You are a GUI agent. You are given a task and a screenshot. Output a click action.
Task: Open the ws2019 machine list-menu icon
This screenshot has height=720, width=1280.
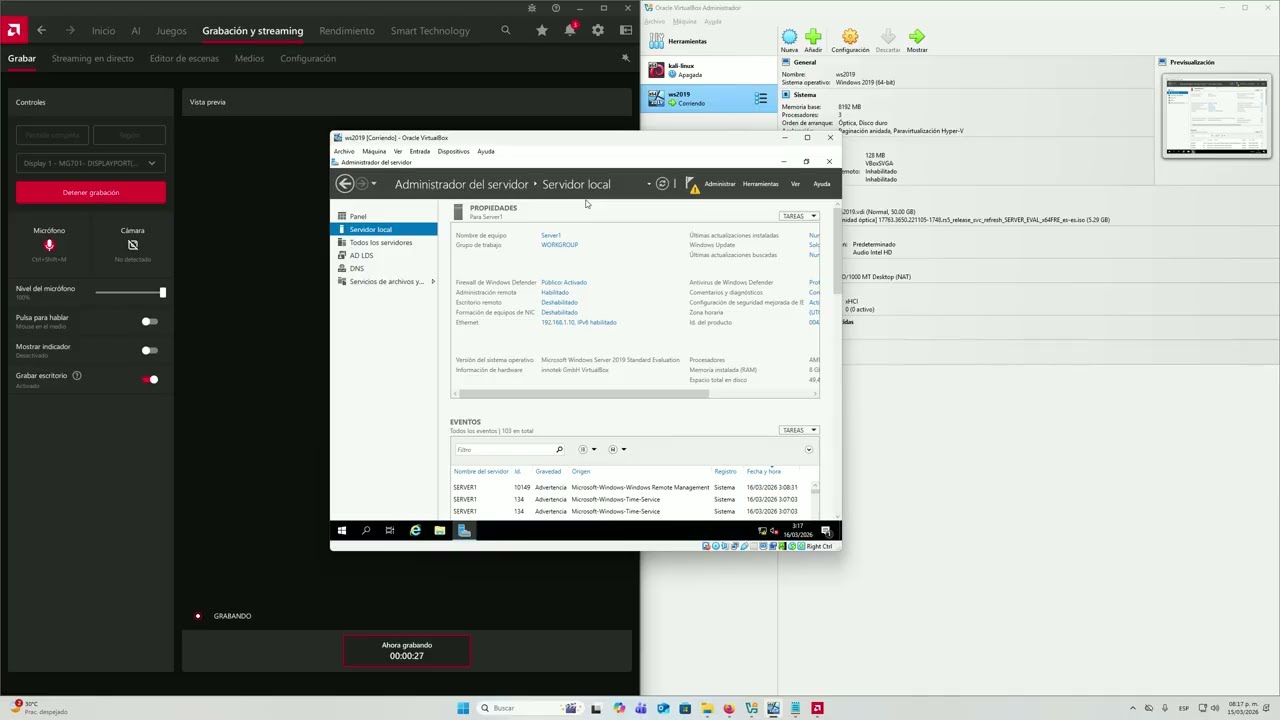(x=761, y=98)
